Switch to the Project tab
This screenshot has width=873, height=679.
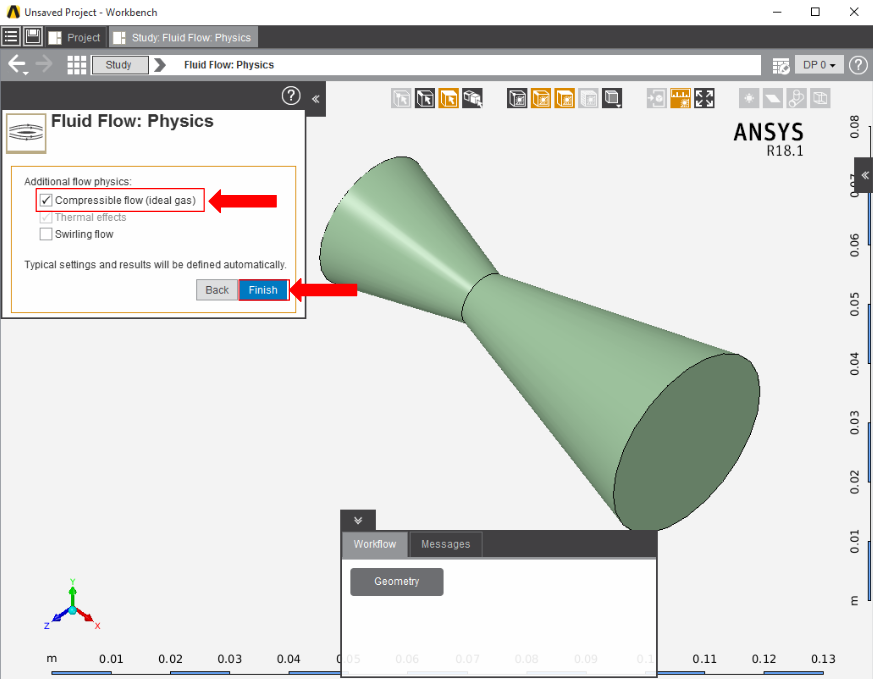point(75,38)
